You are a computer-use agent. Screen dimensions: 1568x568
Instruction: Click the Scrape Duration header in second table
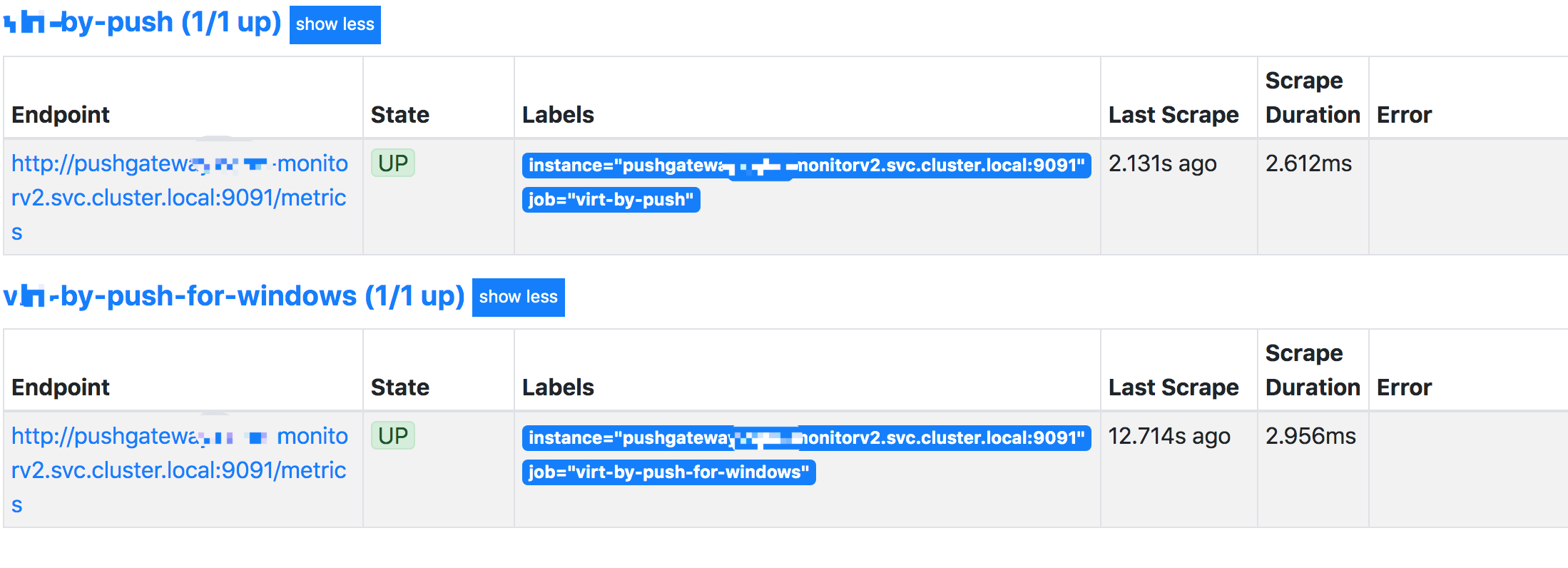click(1313, 370)
